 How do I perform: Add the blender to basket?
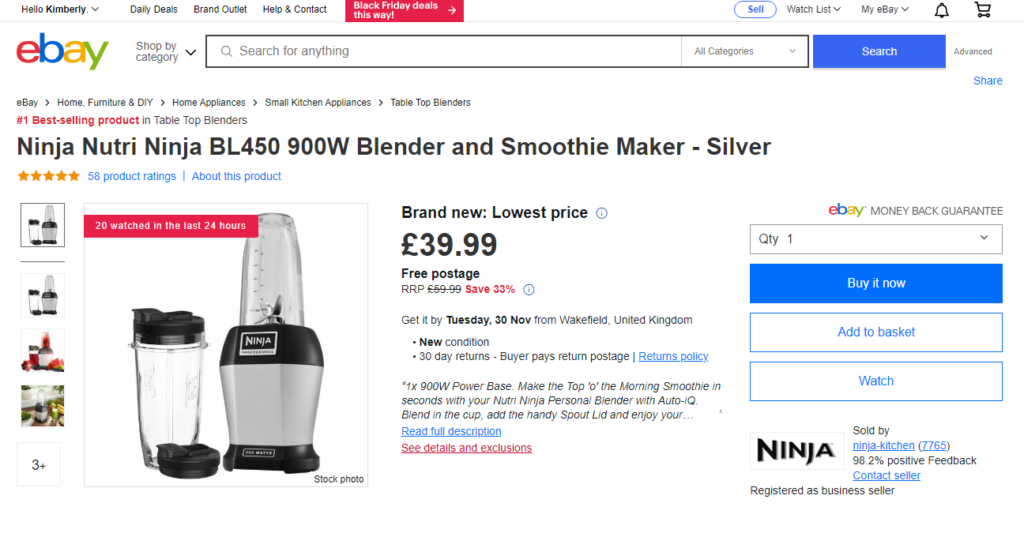(x=875, y=332)
